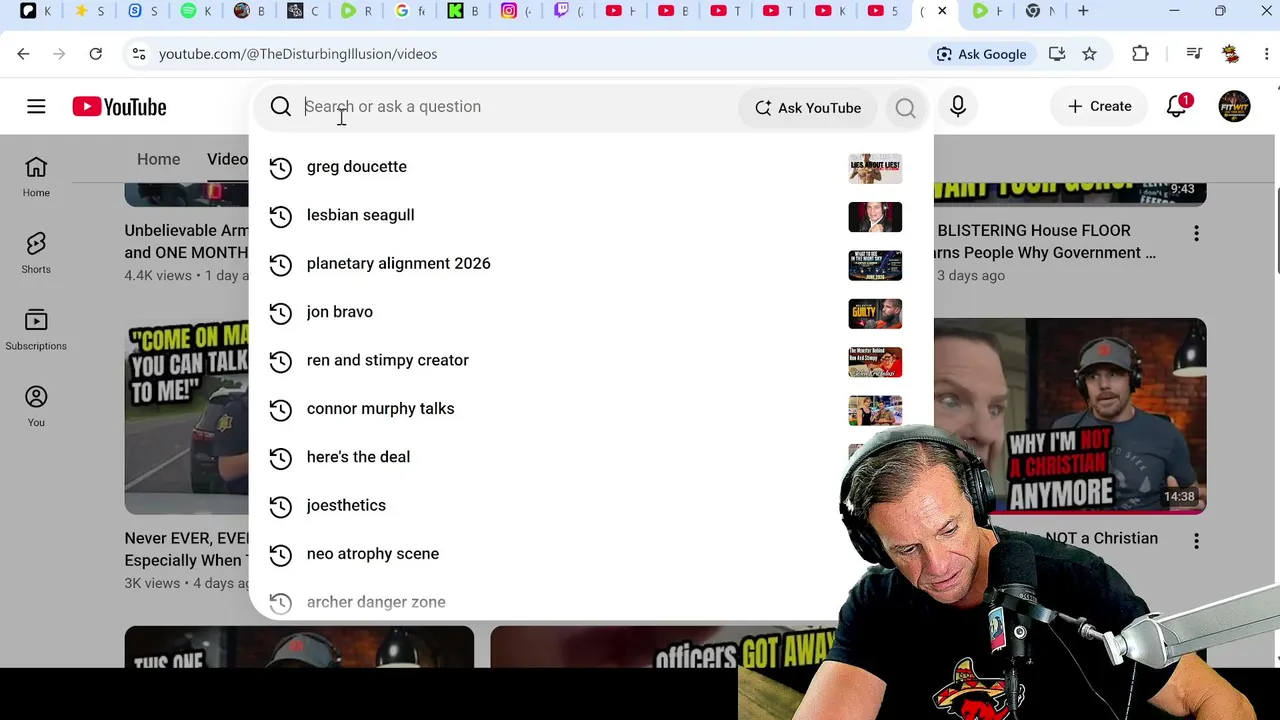The height and width of the screenshot is (720, 1280).
Task: Open the thumbnail beside 'ren and stimpy creator'
Action: coord(875,362)
